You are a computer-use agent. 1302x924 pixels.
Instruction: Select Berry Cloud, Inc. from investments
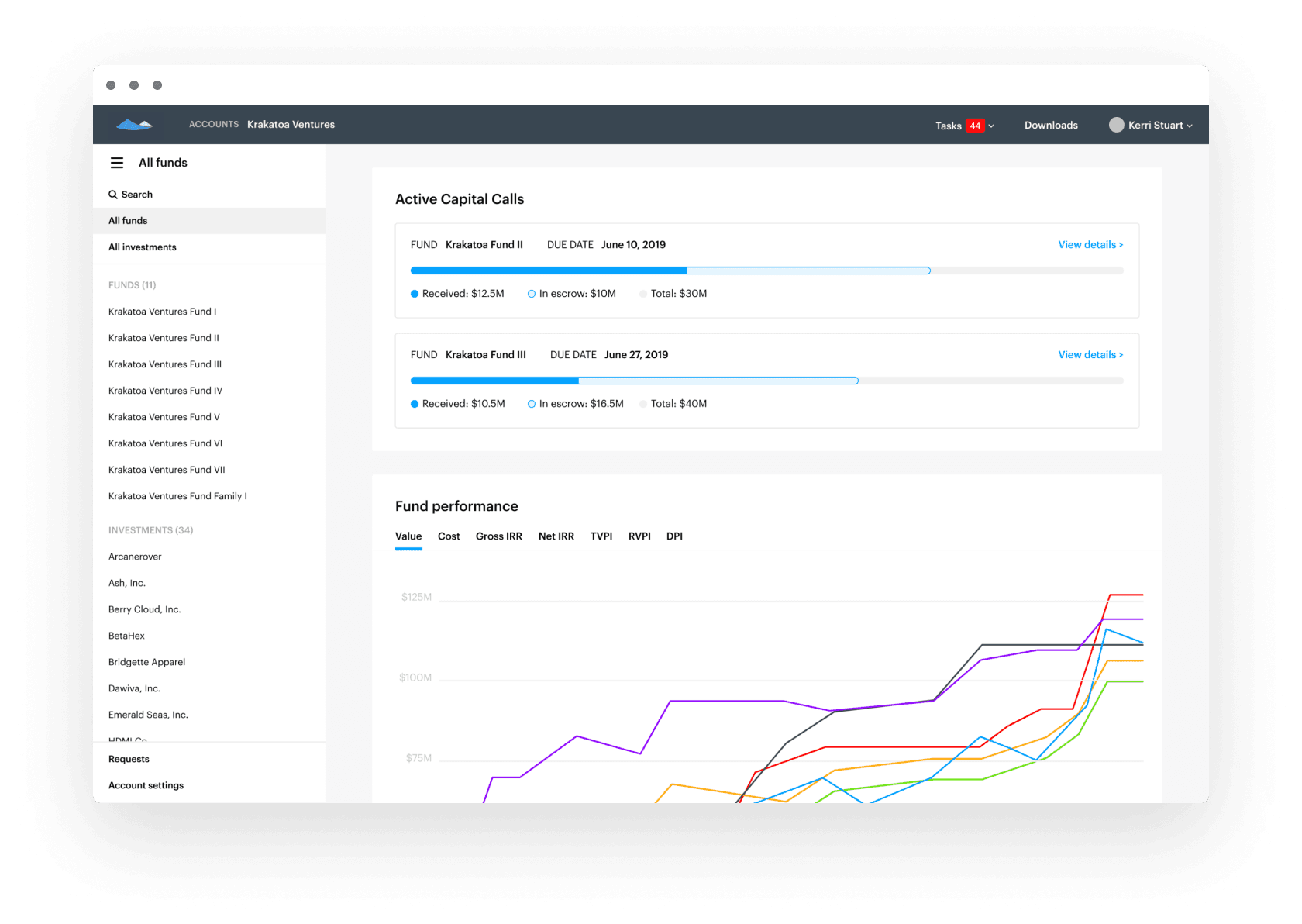(144, 609)
